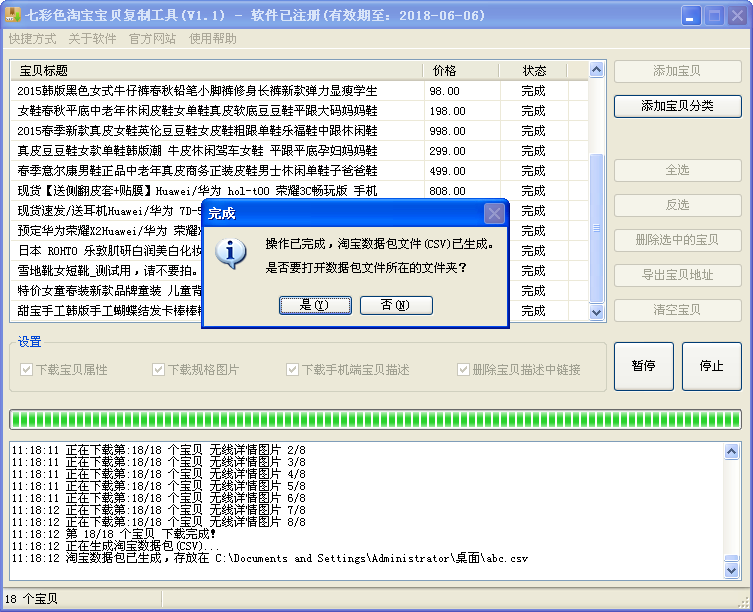753x612 pixels.
Task: Click the log line with abc.csv path
Action: tap(270, 558)
